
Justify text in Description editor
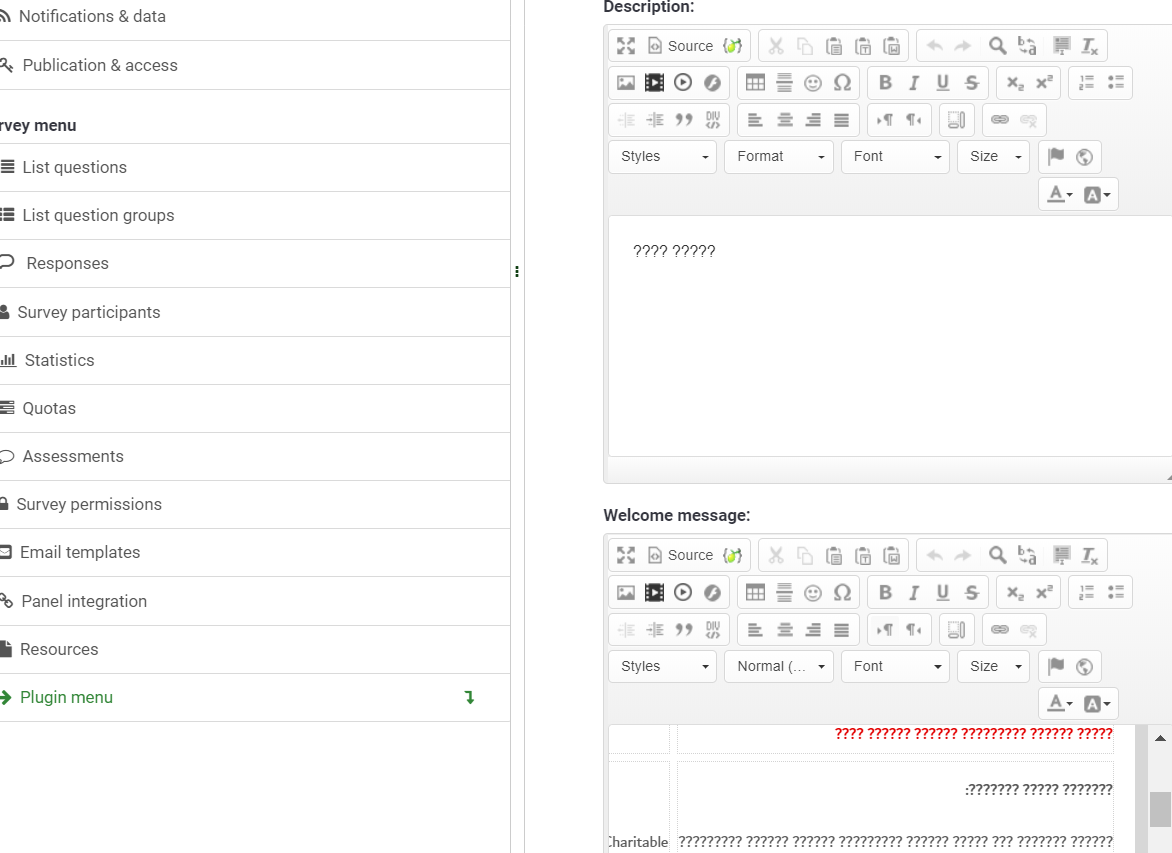point(842,120)
